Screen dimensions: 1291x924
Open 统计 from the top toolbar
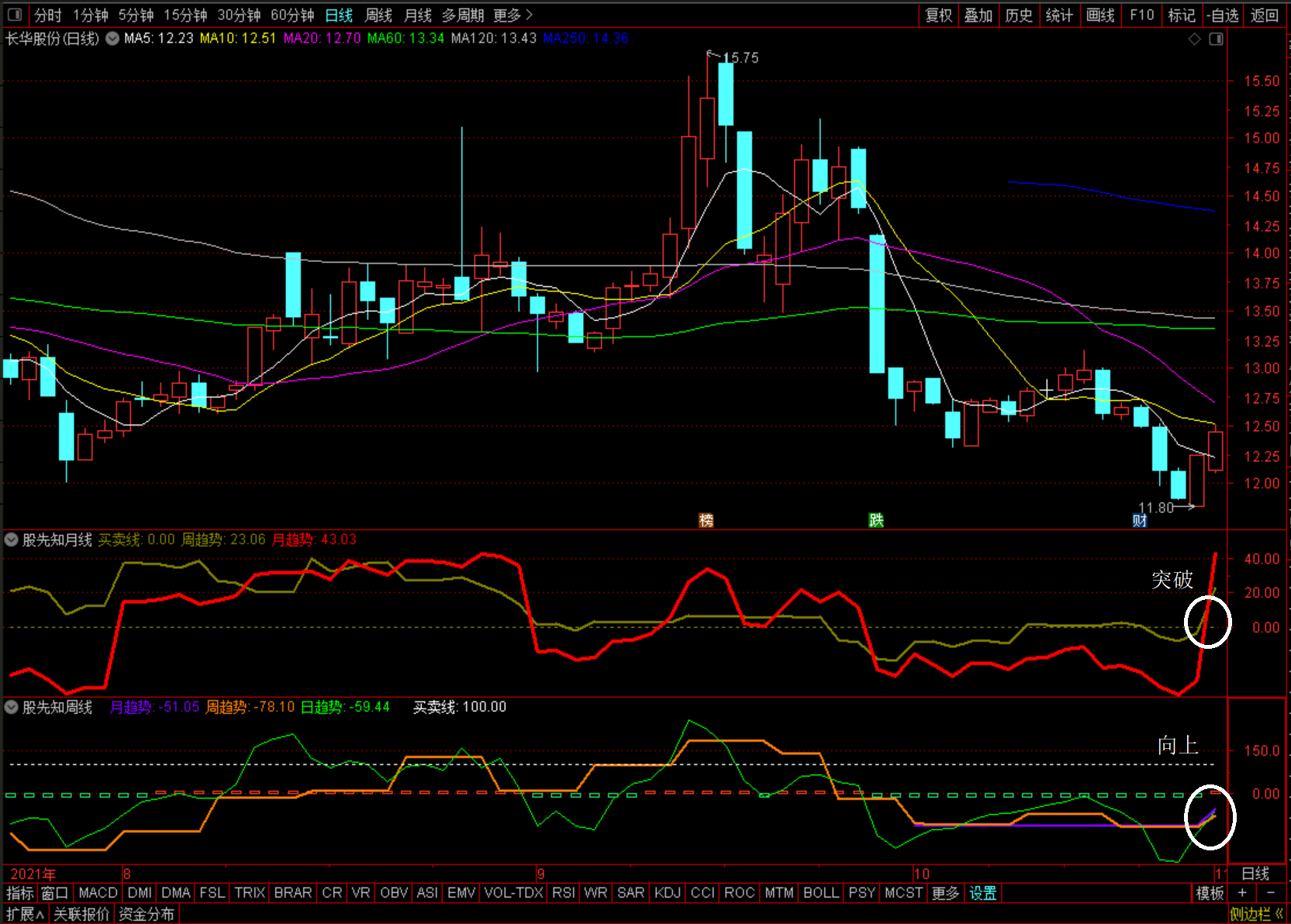tap(1059, 16)
